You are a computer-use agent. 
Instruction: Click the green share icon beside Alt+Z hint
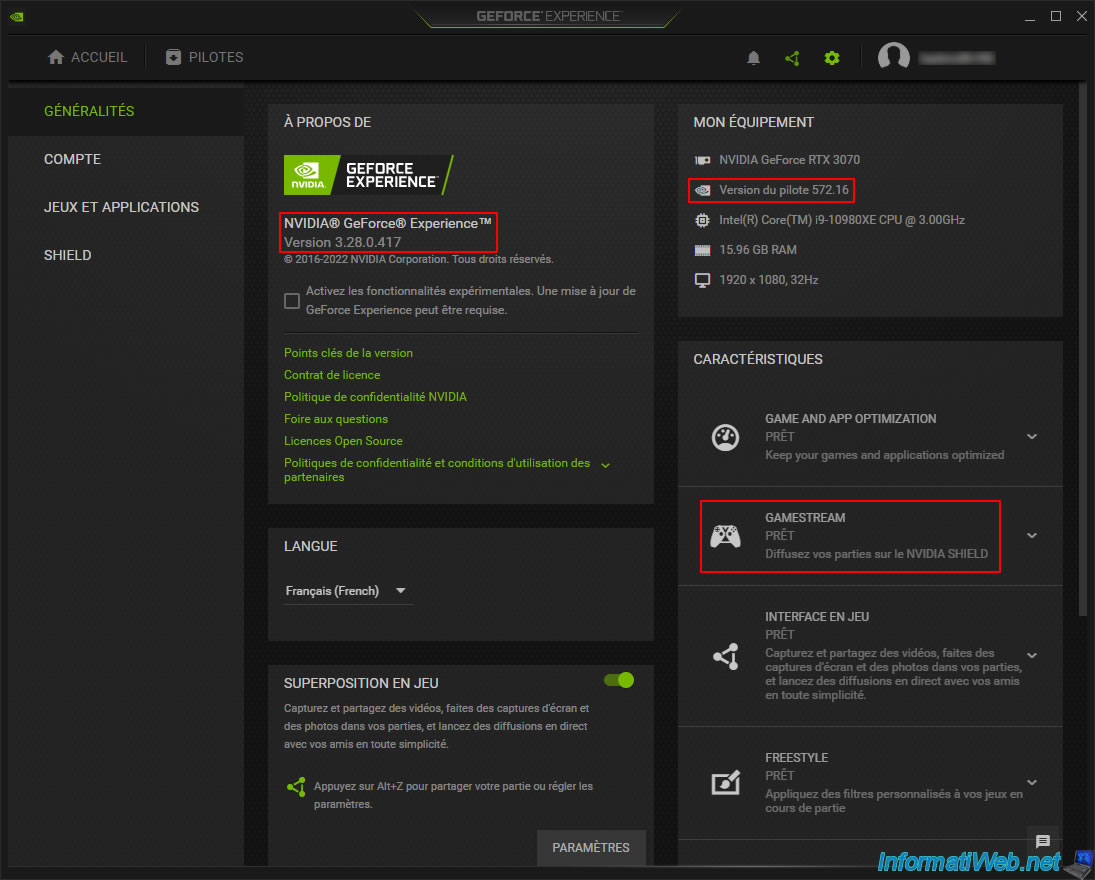point(296,787)
